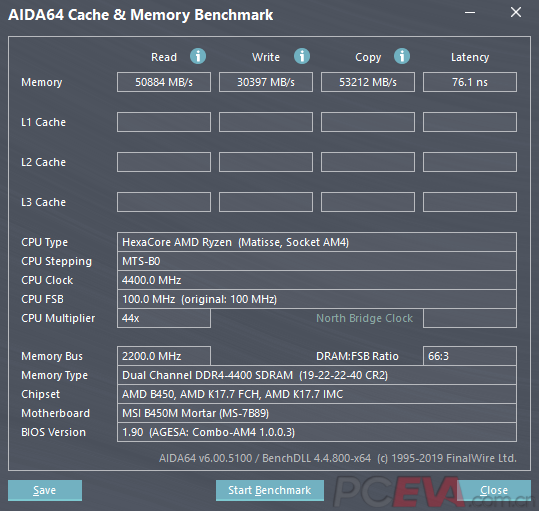Select the Memory Copy result field

[368, 82]
